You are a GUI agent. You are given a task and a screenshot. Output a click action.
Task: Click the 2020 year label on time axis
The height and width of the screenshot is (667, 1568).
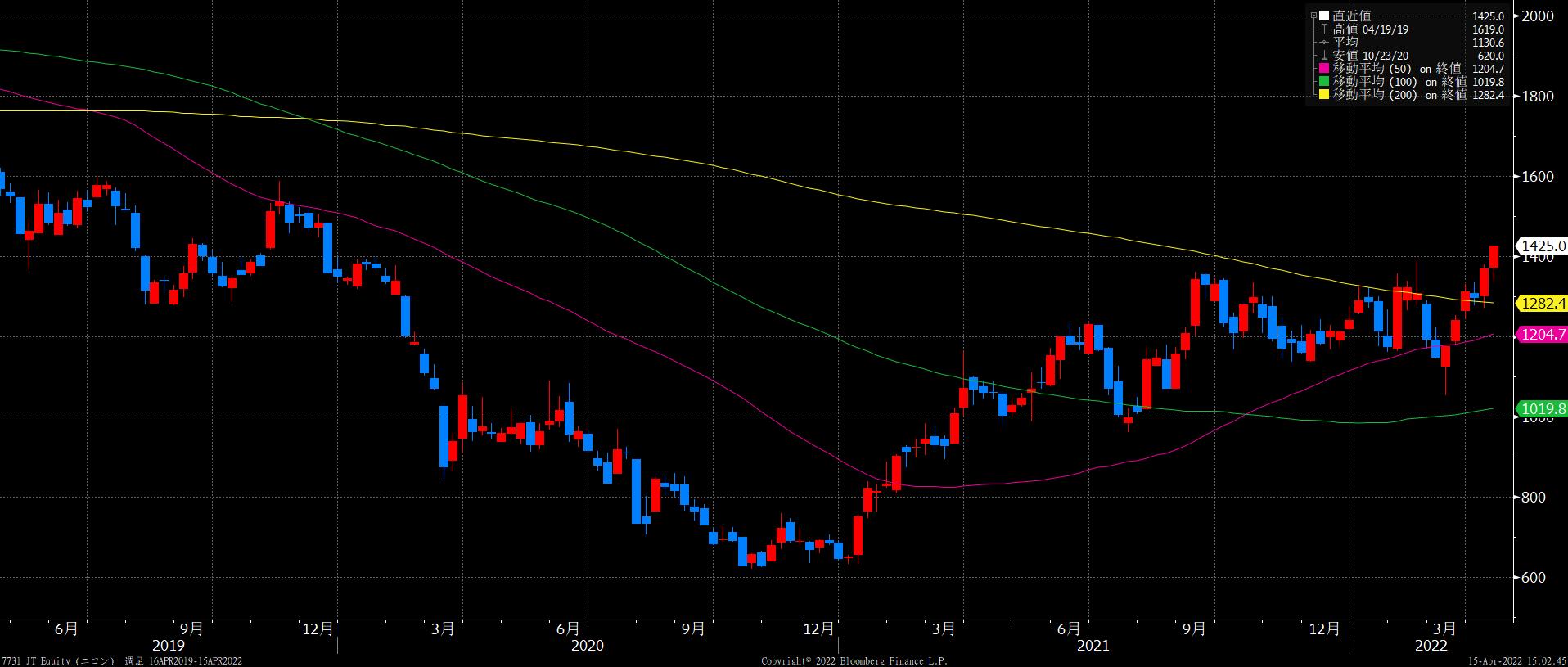coord(587,646)
